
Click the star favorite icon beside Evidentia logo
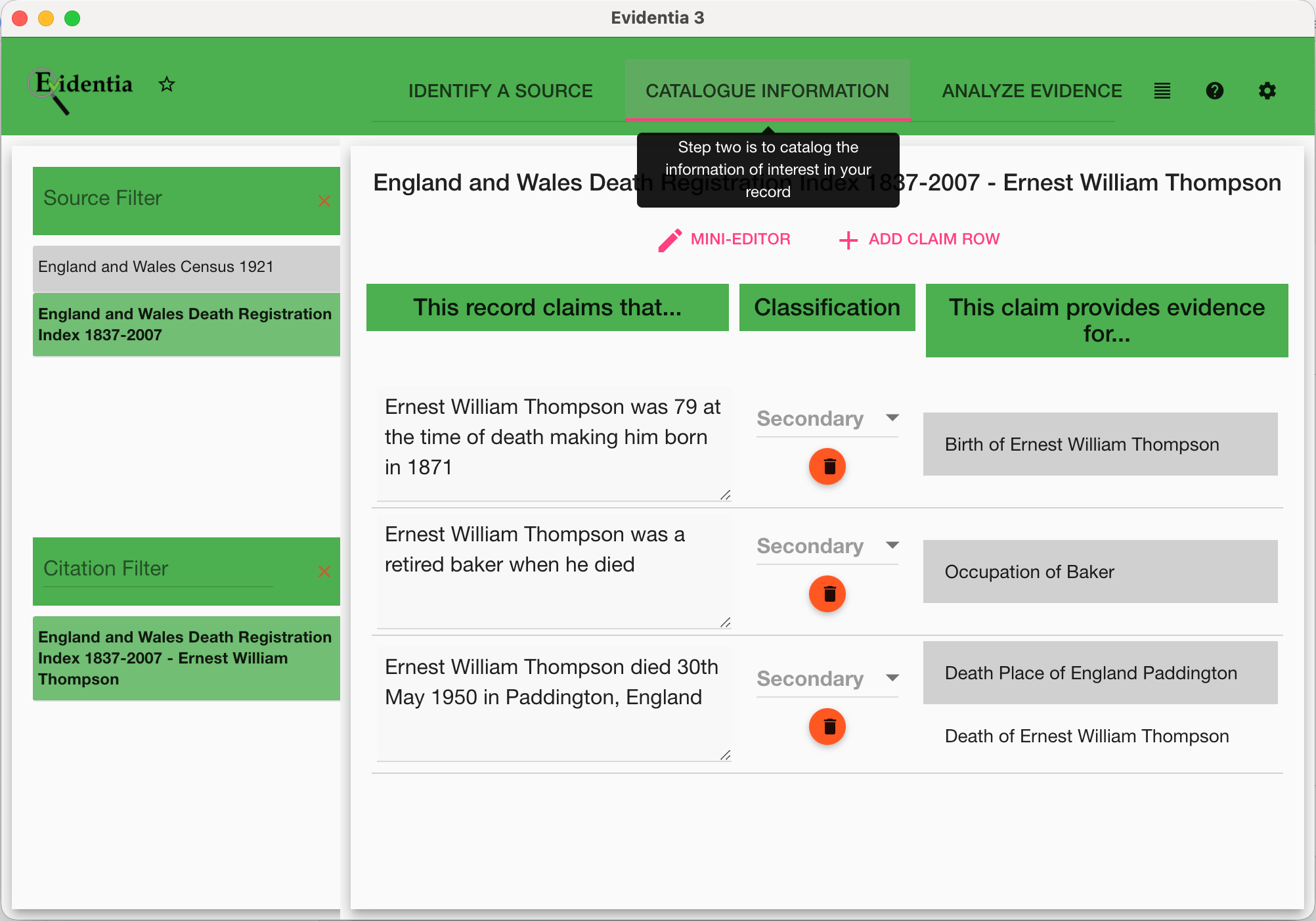167,84
